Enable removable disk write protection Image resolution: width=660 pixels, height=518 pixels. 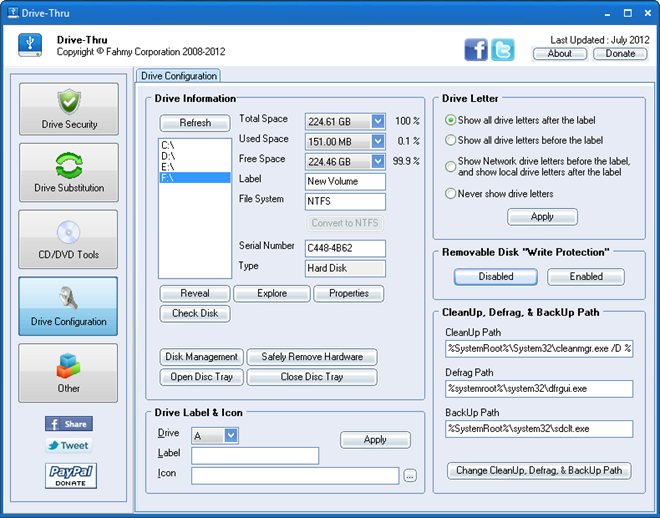[585, 276]
